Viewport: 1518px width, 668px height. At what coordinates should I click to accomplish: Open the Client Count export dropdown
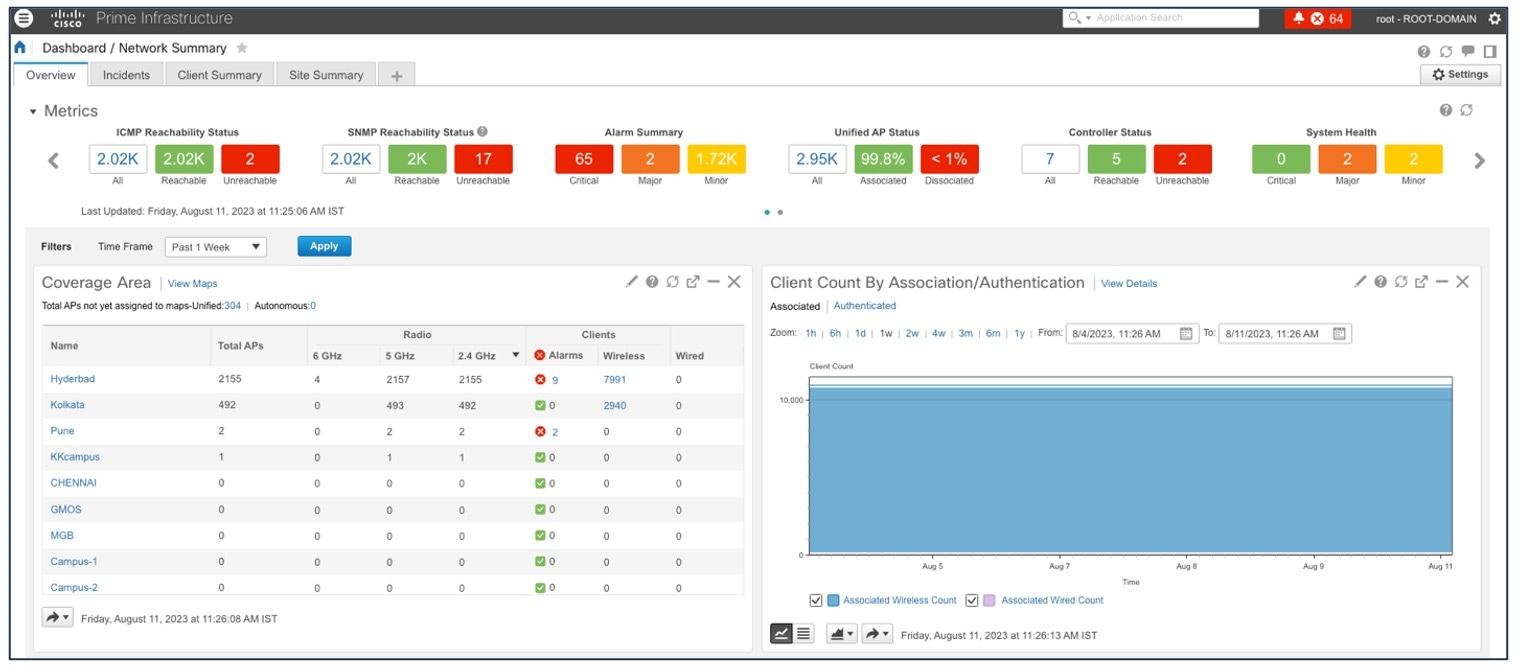(877, 634)
